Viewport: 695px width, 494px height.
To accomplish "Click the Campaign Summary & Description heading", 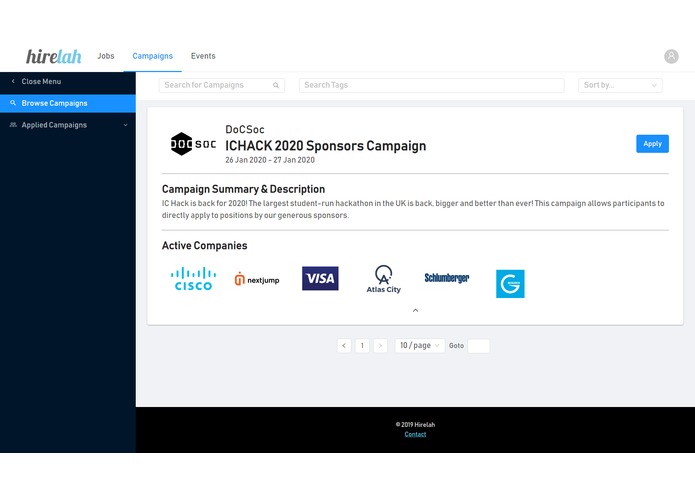I will [243, 189].
